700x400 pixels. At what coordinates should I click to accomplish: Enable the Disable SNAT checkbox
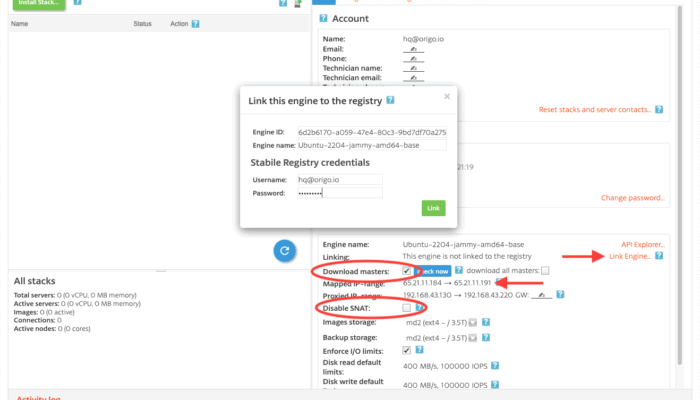pyautogui.click(x=405, y=308)
